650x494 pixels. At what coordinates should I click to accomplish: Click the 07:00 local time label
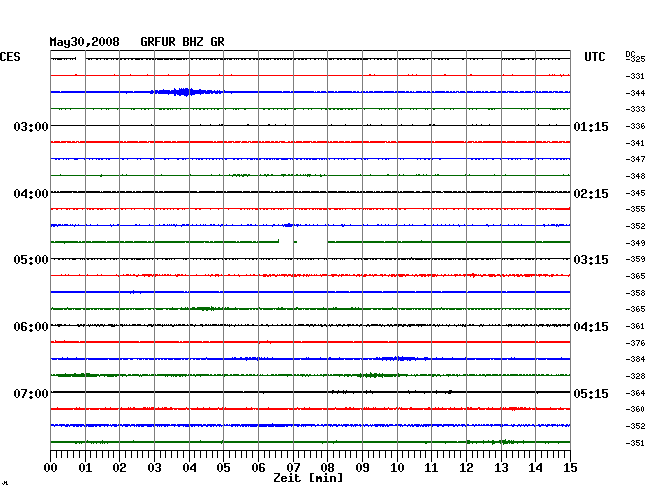[31, 393]
